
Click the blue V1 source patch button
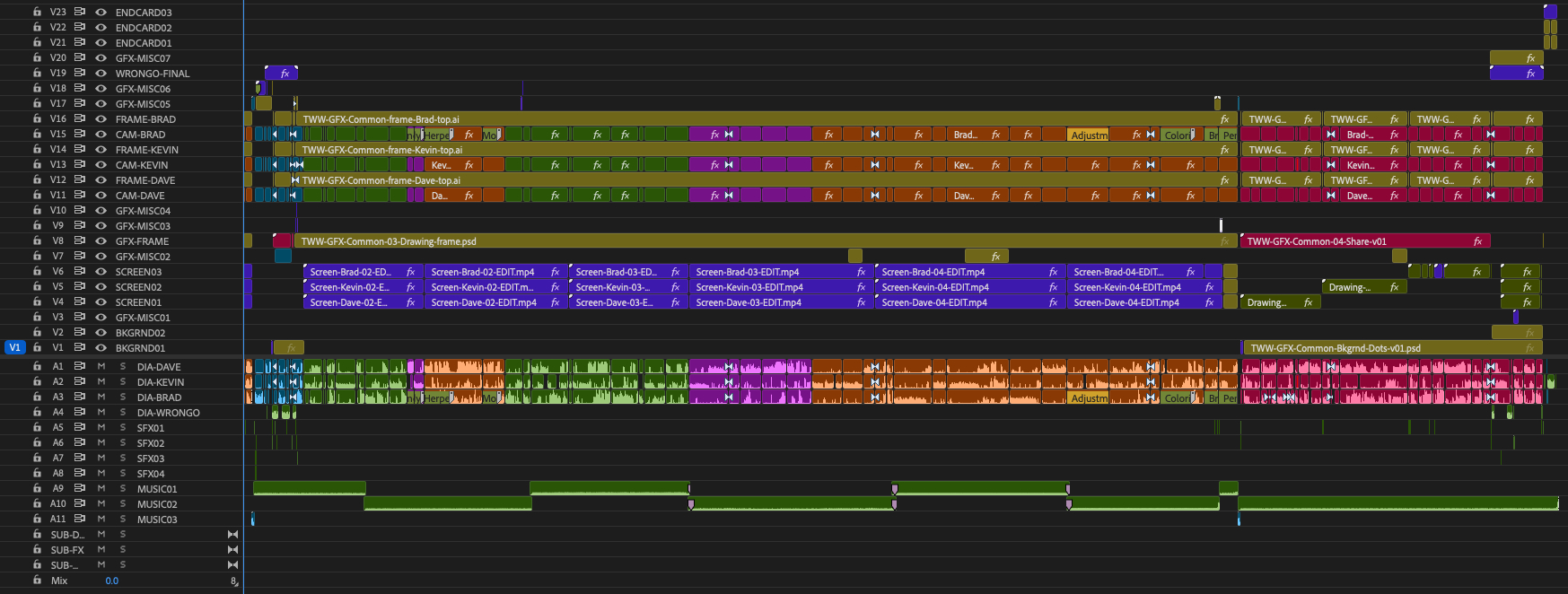click(x=14, y=348)
